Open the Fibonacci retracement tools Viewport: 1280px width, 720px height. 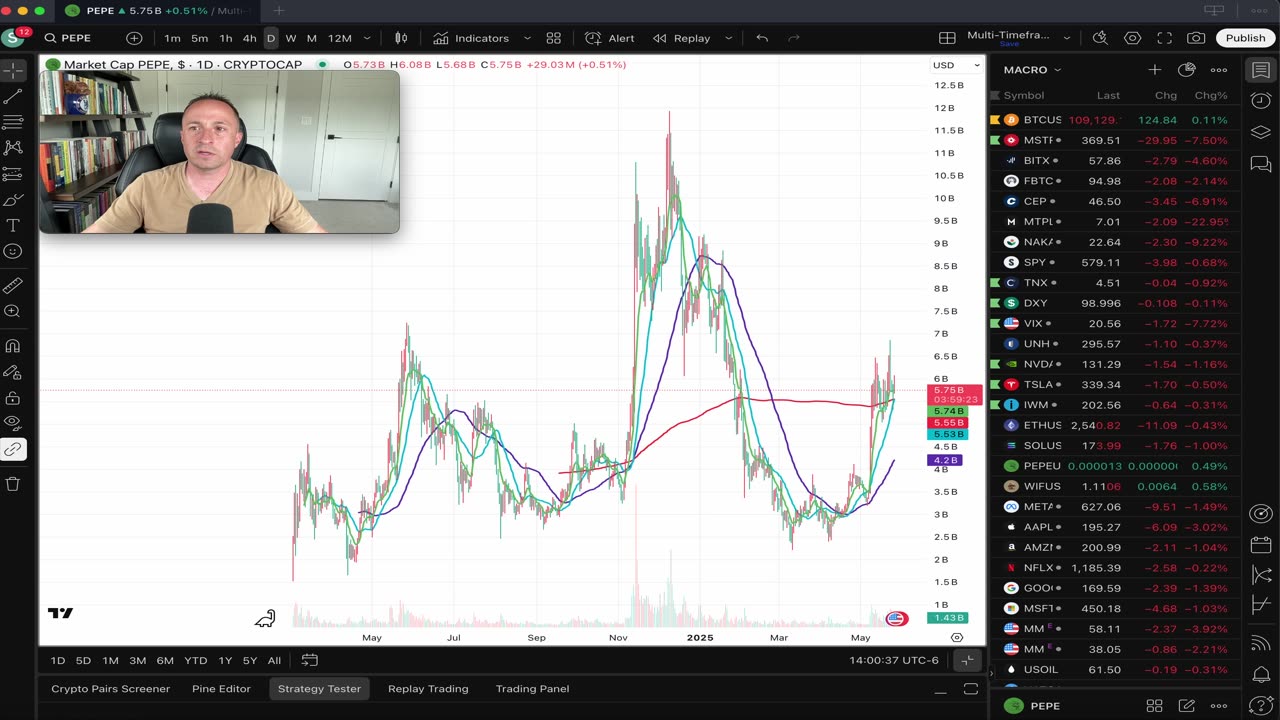(13, 122)
